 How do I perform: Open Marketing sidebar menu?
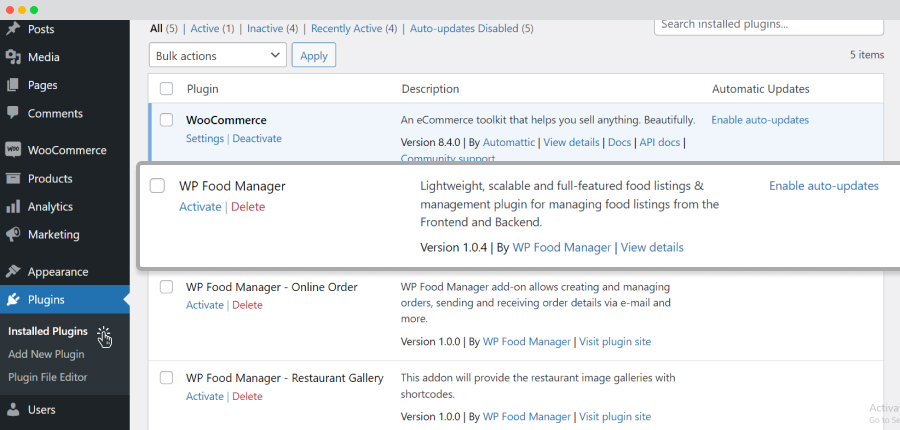53,234
